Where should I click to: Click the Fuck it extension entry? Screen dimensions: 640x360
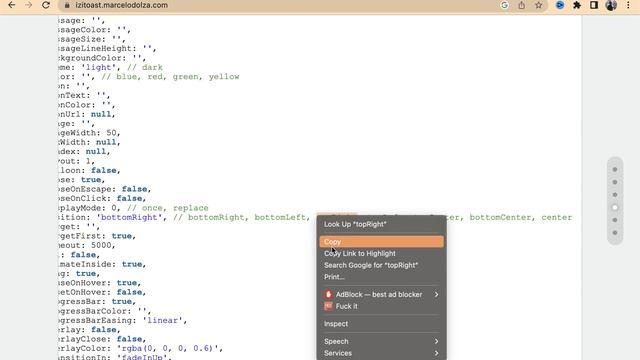pyautogui.click(x=381, y=306)
